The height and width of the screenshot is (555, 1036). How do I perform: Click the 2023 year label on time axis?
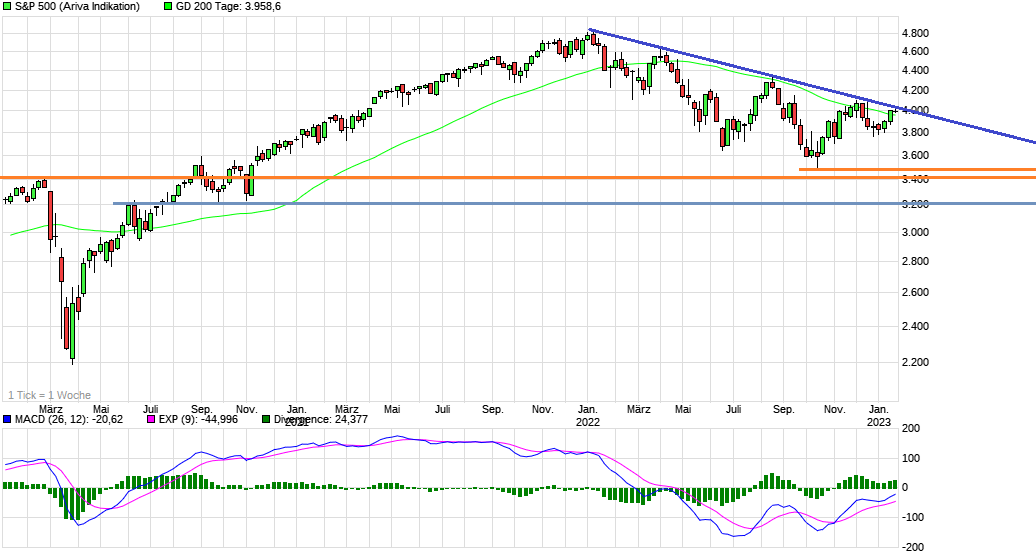(879, 422)
